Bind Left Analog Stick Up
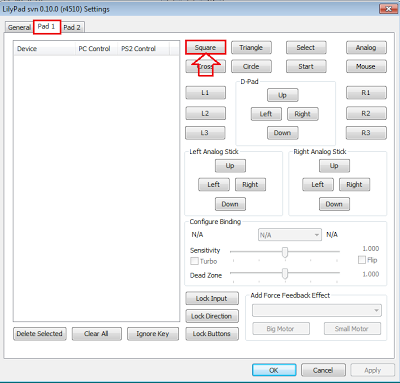 tap(230, 166)
